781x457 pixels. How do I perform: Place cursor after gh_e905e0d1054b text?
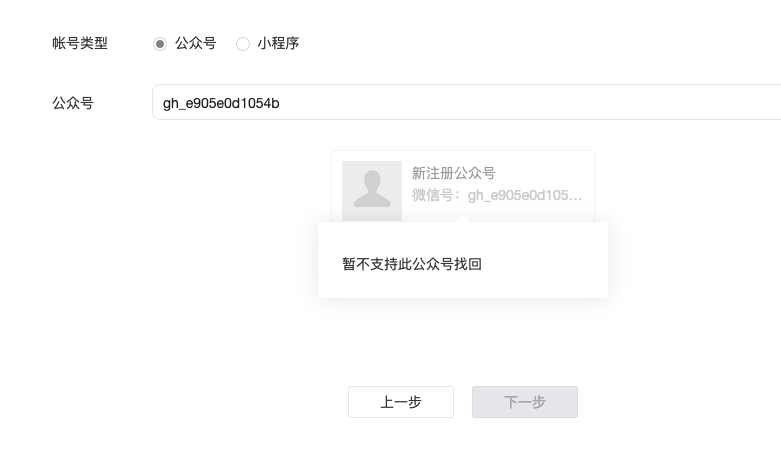[280, 103]
